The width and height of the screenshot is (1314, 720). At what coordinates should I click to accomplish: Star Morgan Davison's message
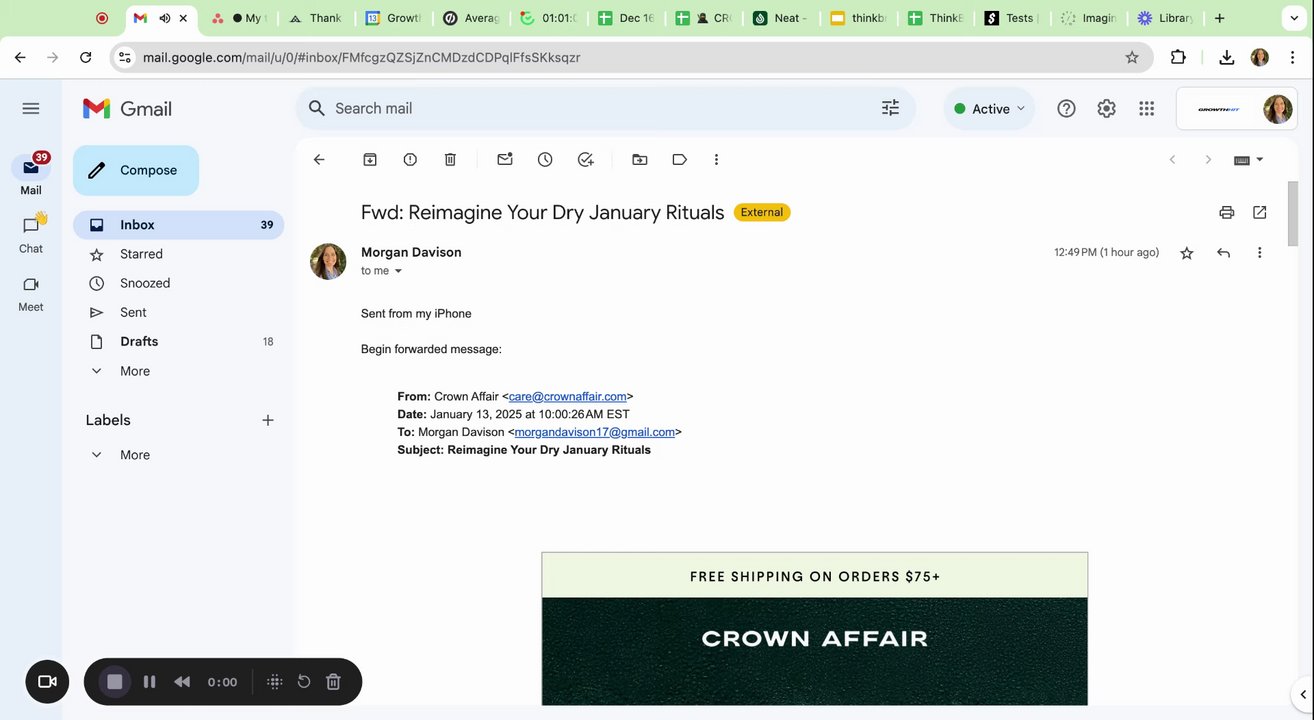tap(1187, 253)
